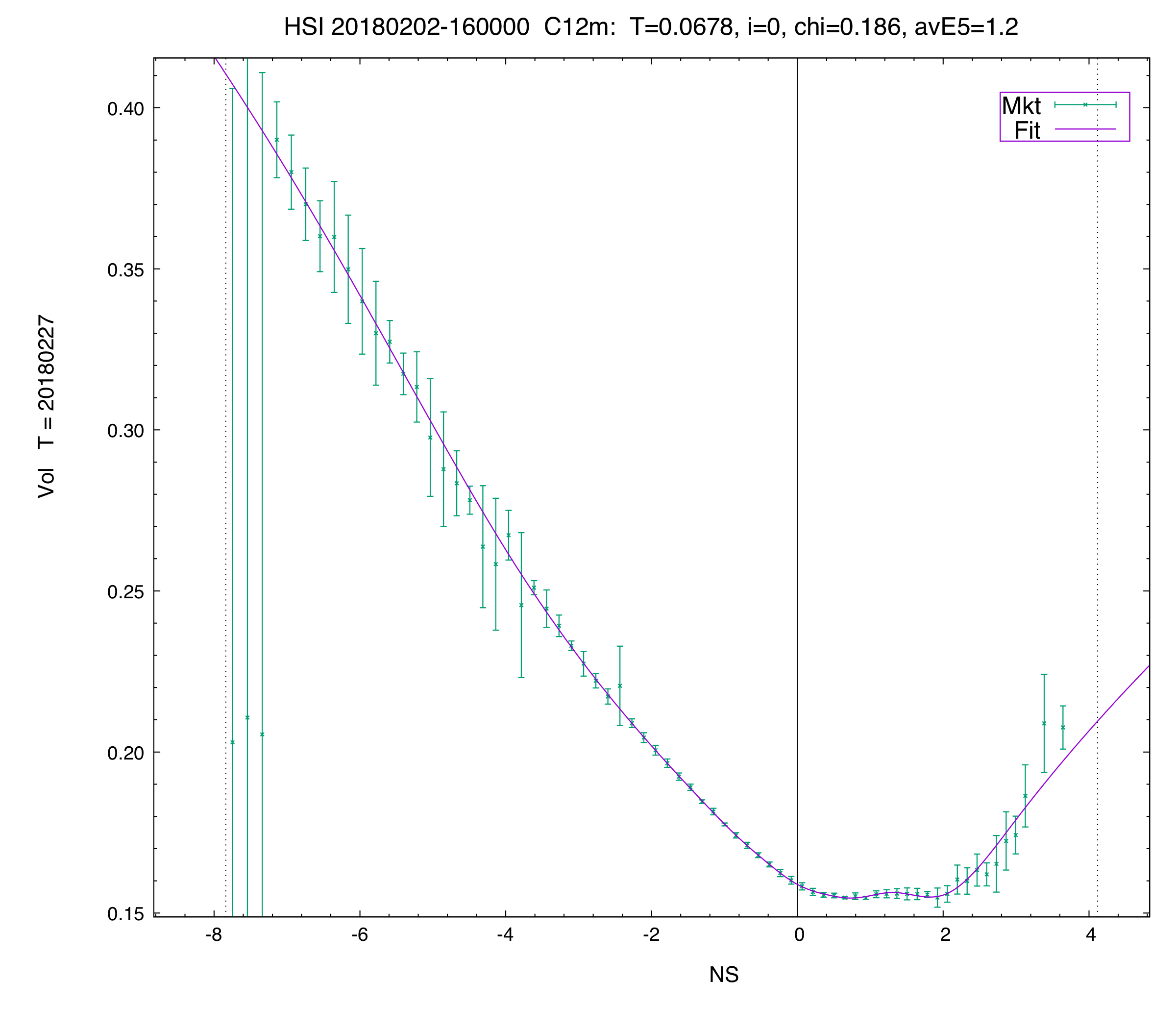
Task: Click the x-axis tick label -8
Action: (214, 935)
